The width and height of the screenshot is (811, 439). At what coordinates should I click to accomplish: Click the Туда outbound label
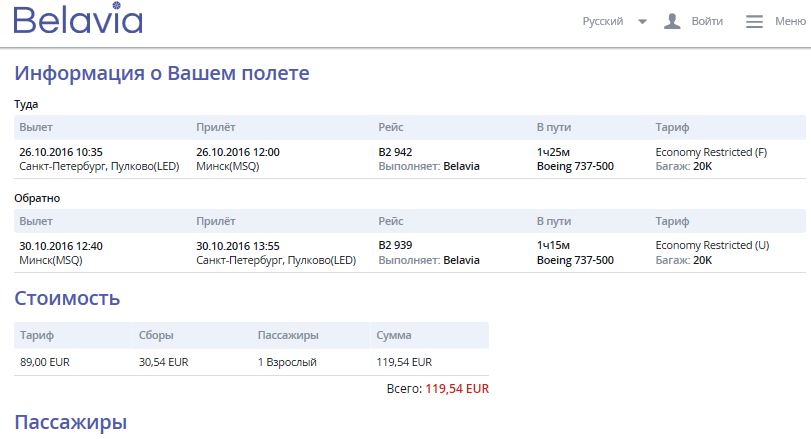(x=27, y=104)
